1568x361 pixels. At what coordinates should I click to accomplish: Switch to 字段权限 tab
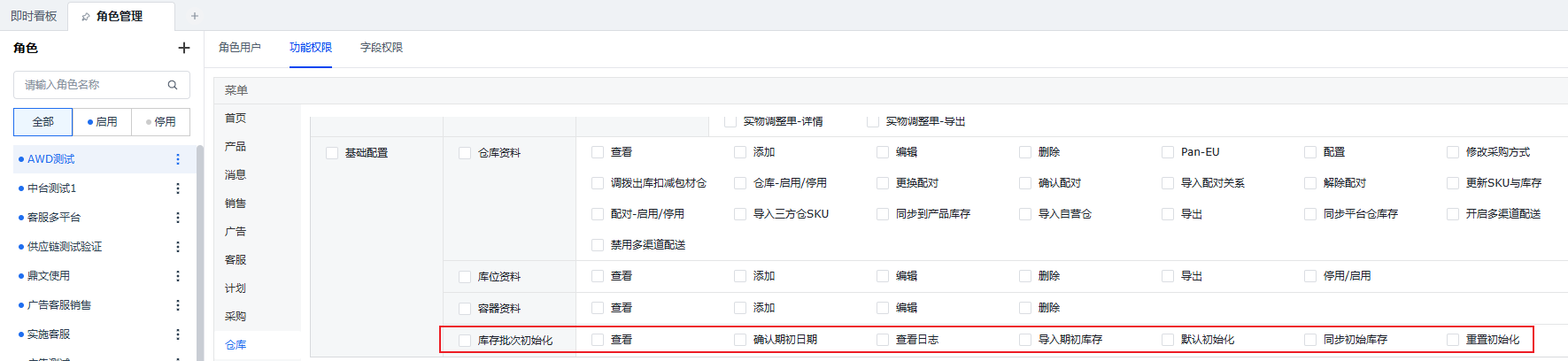[382, 48]
